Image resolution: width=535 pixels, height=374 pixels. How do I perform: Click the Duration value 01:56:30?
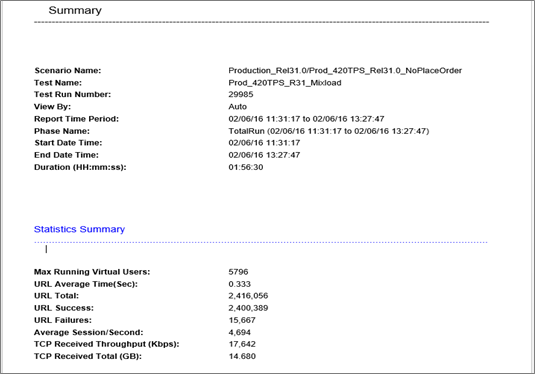point(246,167)
